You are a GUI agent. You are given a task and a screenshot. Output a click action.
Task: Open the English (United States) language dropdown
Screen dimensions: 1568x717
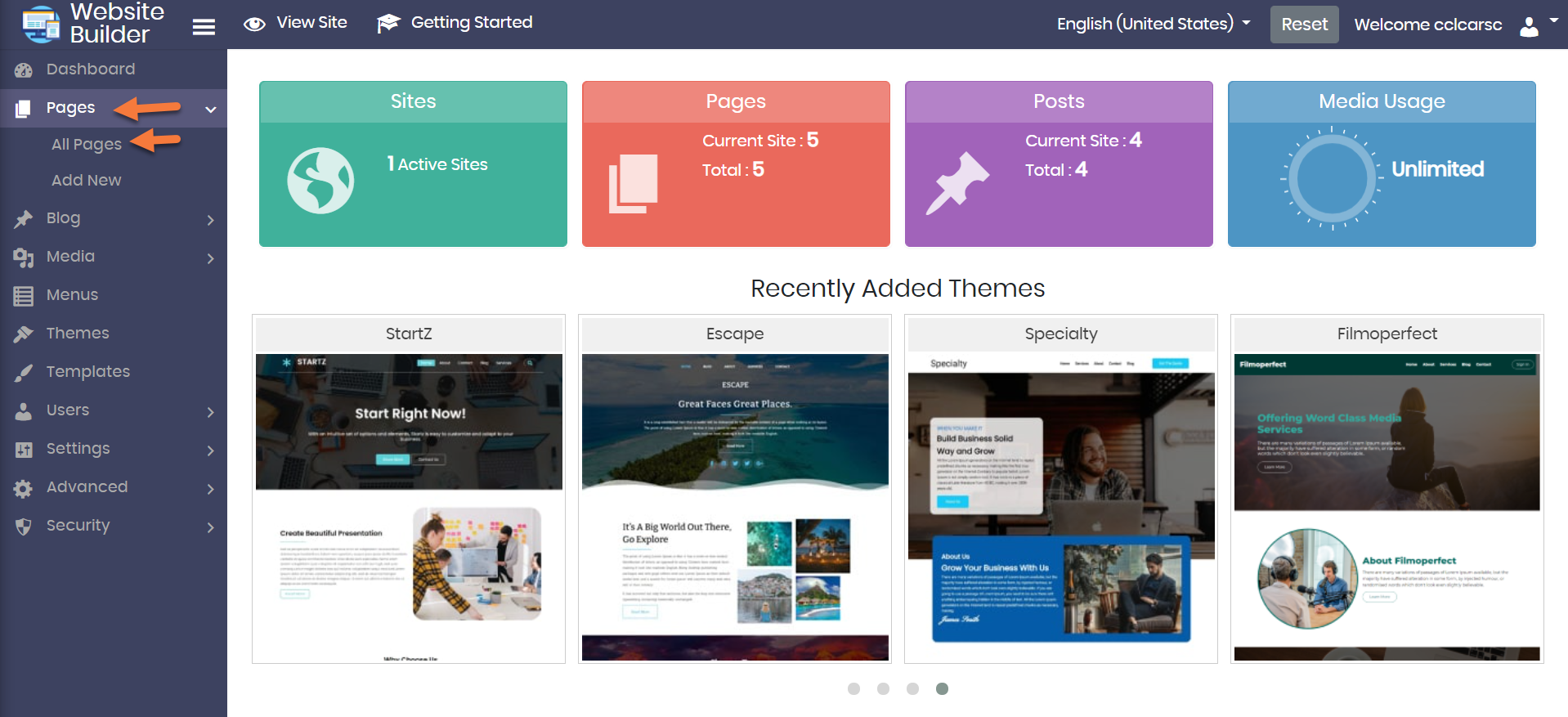1153,24
